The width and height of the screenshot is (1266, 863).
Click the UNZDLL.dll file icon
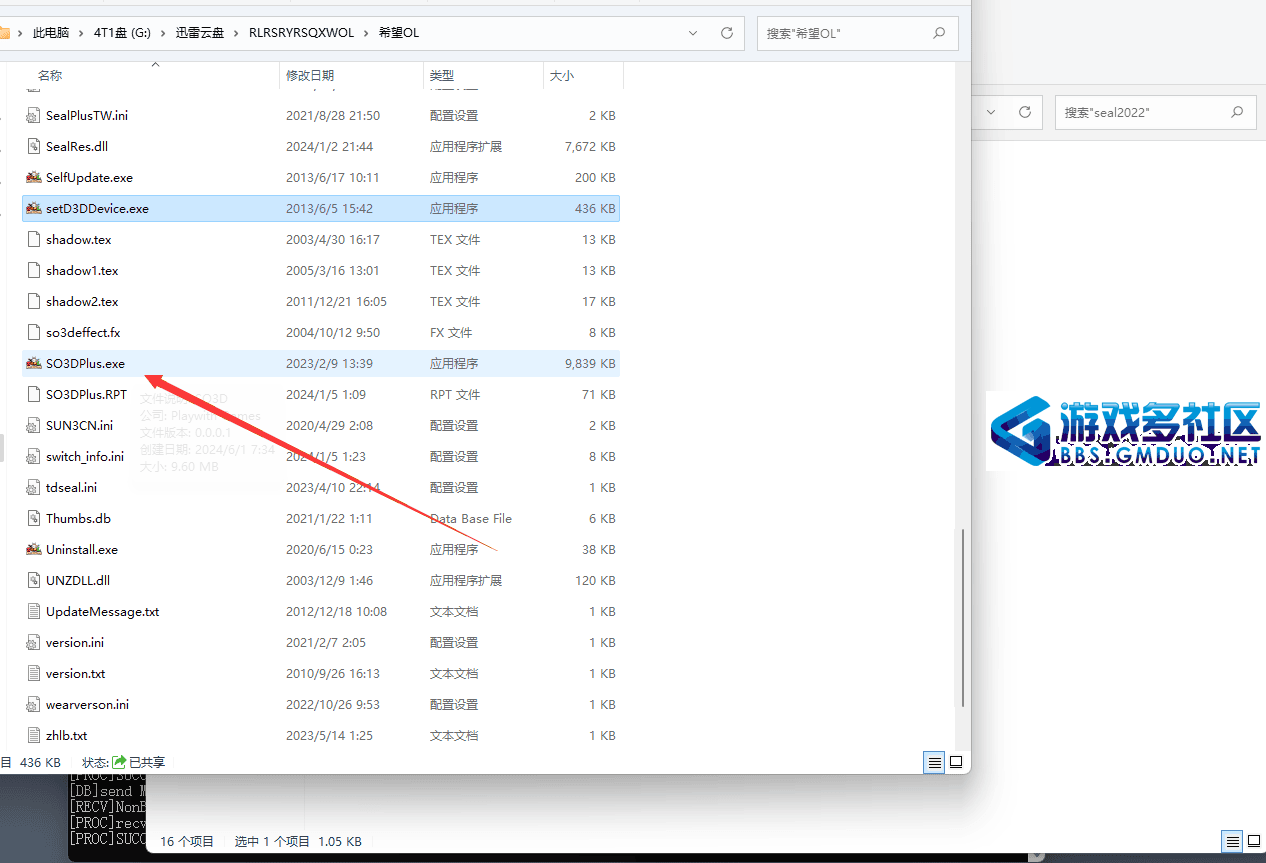(33, 580)
